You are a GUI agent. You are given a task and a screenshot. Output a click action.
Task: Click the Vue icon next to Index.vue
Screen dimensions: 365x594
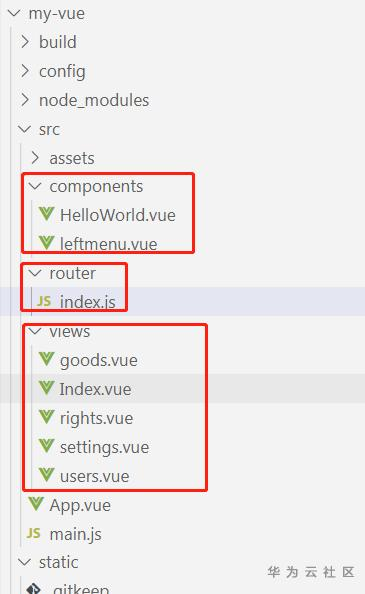(x=47, y=388)
